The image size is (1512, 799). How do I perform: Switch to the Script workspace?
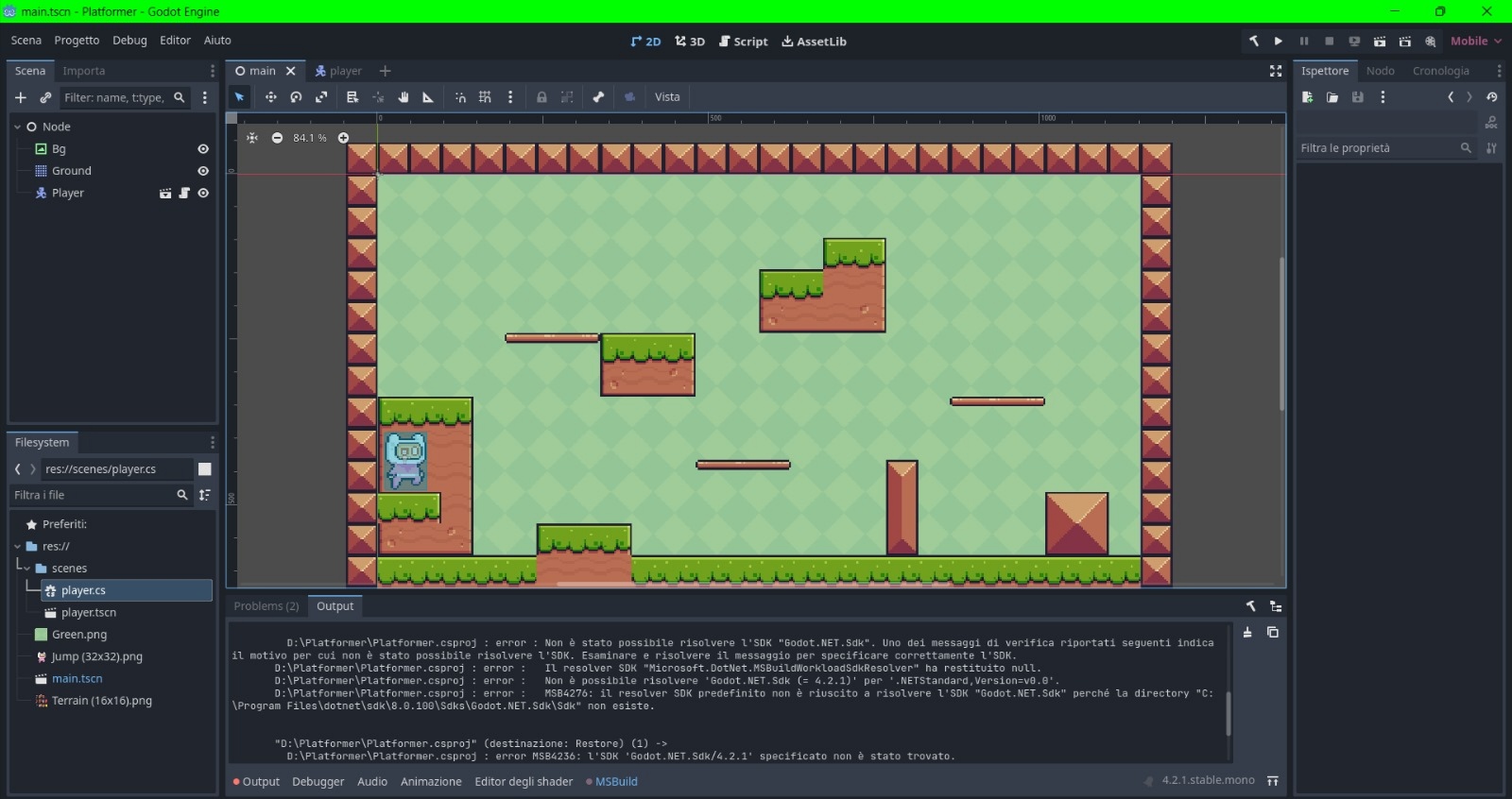tap(744, 42)
